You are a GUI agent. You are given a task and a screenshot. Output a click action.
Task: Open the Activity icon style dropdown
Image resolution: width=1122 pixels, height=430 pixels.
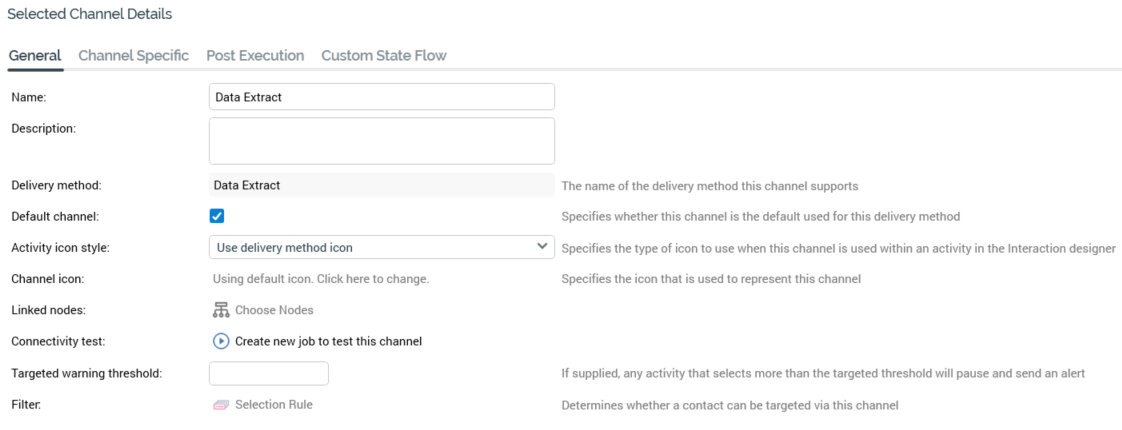tap(372, 247)
